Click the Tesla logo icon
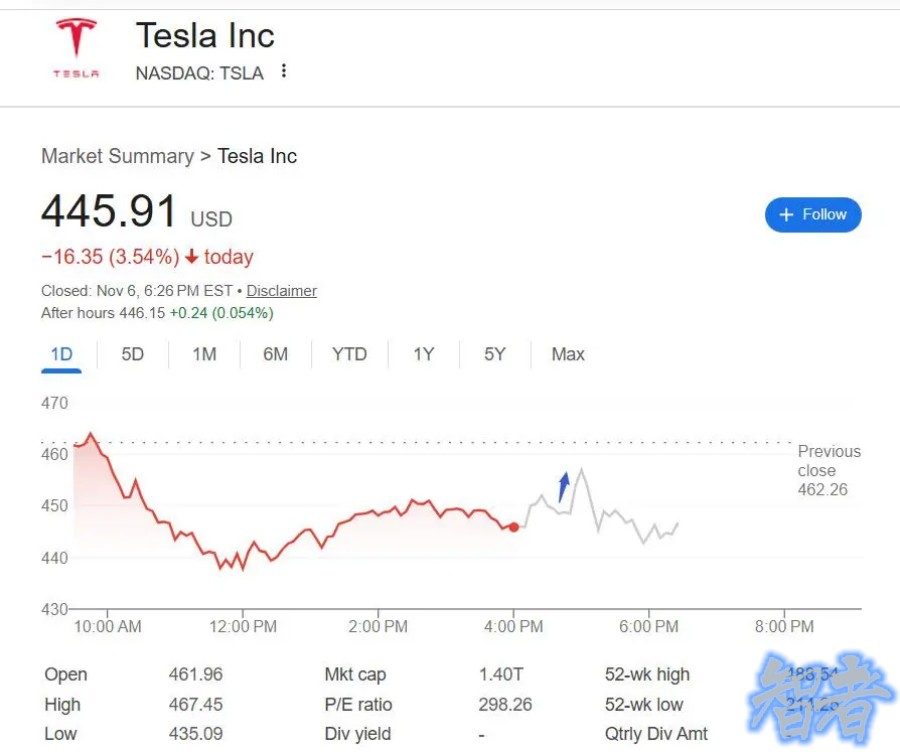This screenshot has height=752, width=900. 76,47
